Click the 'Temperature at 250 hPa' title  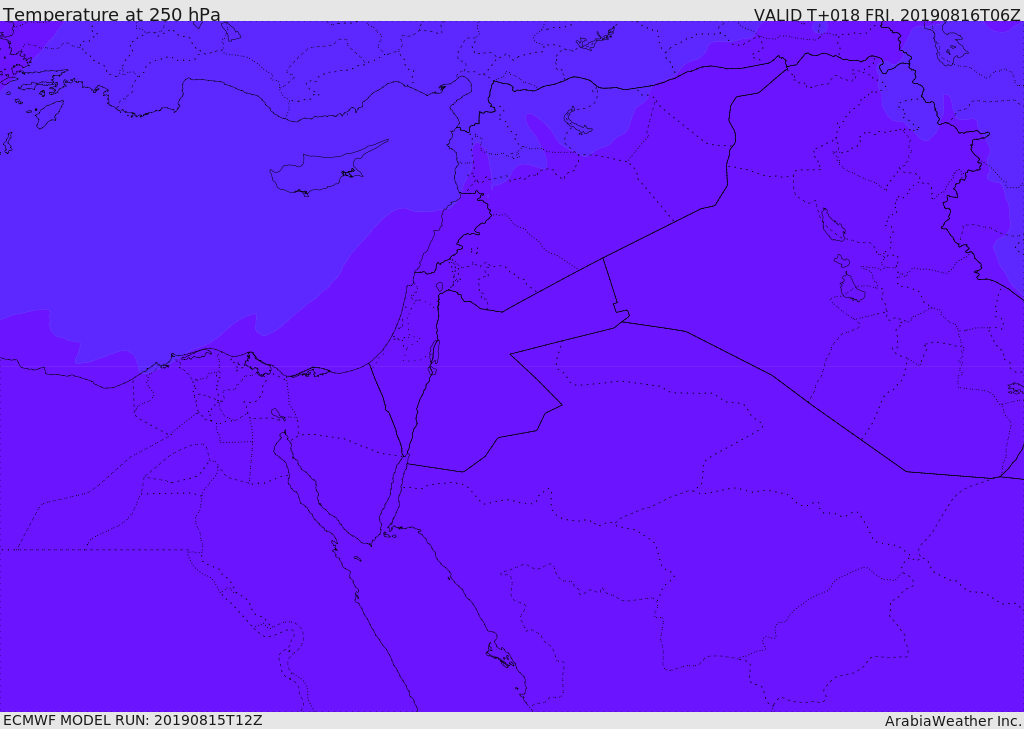112,14
